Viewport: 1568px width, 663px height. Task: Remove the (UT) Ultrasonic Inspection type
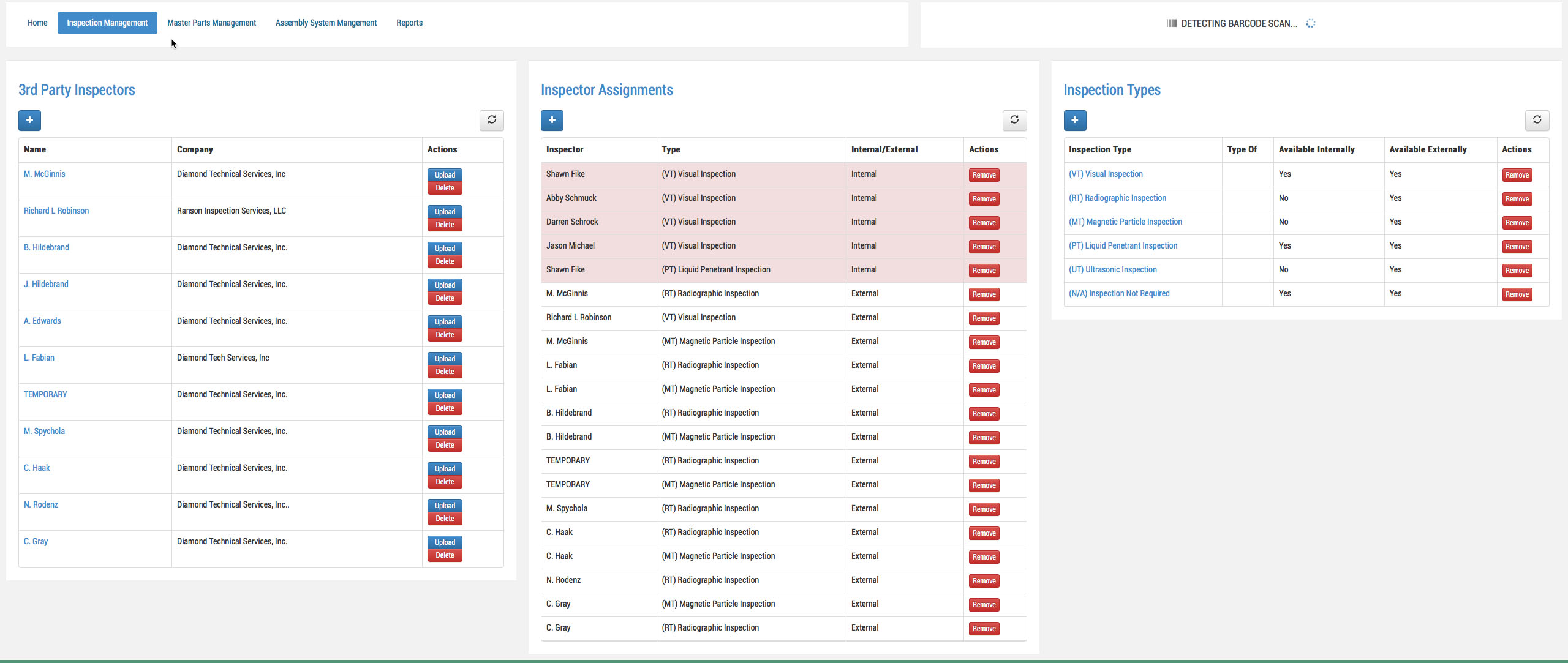click(1517, 270)
